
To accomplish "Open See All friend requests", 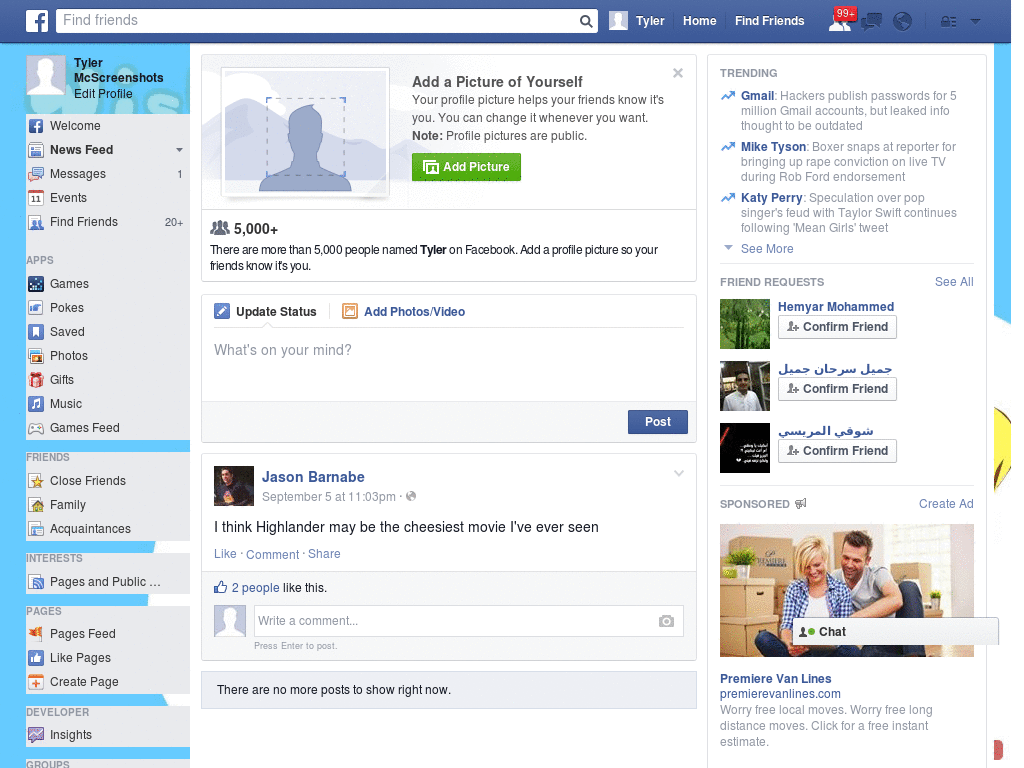I will 953,282.
